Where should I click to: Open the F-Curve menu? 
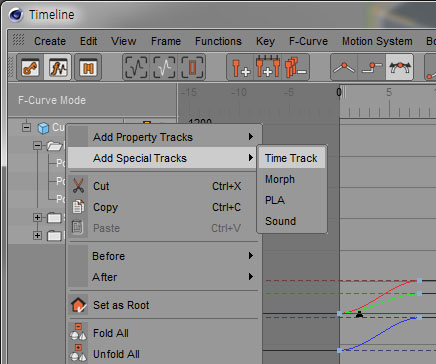(308, 41)
